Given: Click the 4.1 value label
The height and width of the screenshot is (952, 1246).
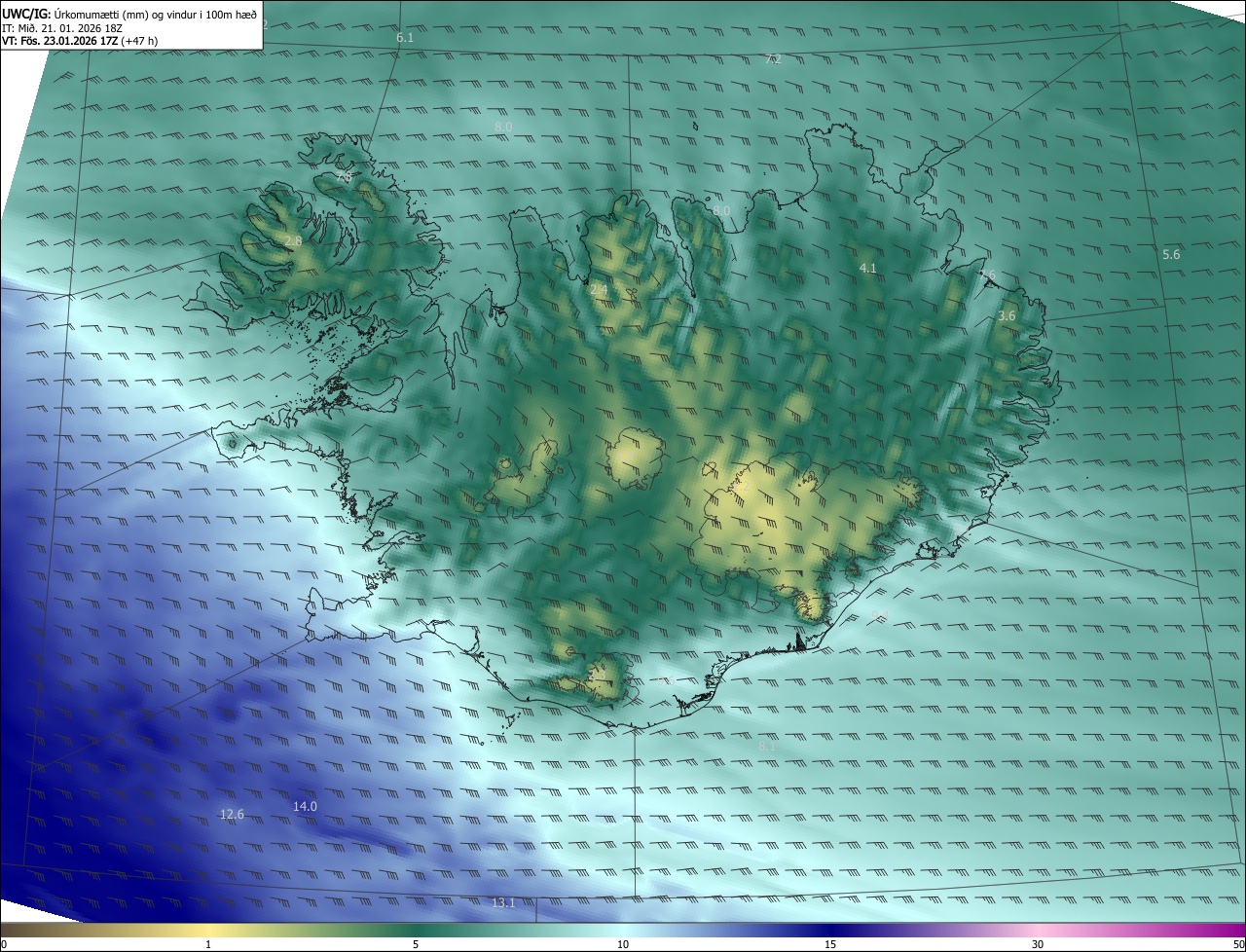Looking at the screenshot, I should (x=867, y=268).
